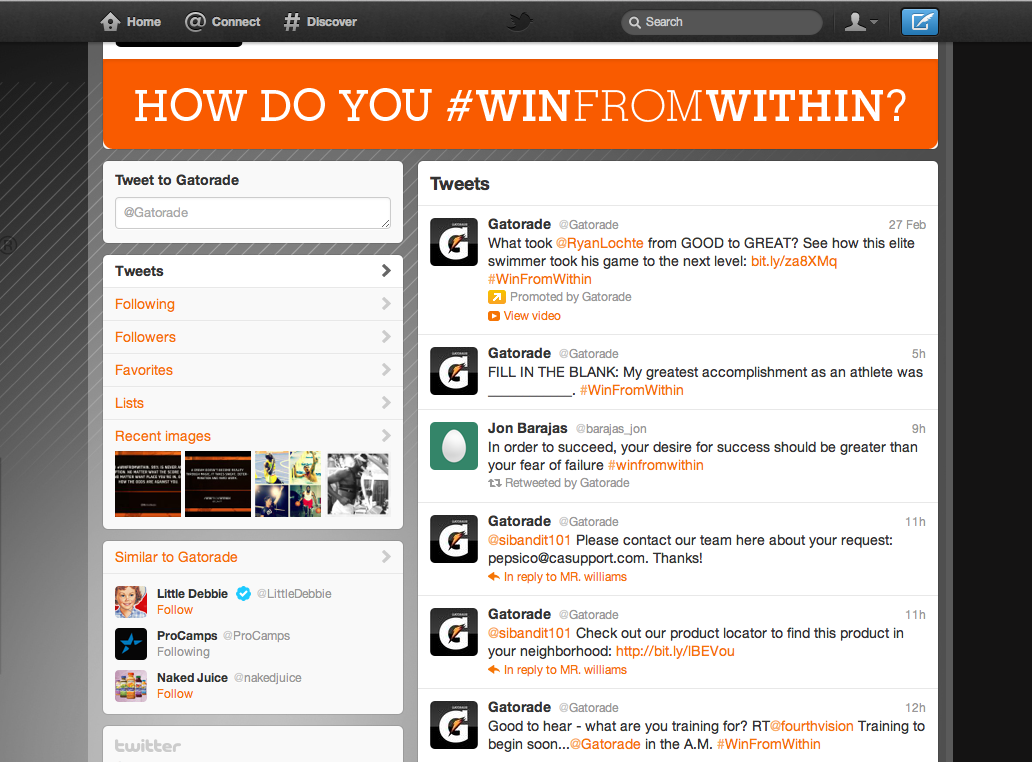
Task: Click the Promoted arrow icon
Action: 496,297
